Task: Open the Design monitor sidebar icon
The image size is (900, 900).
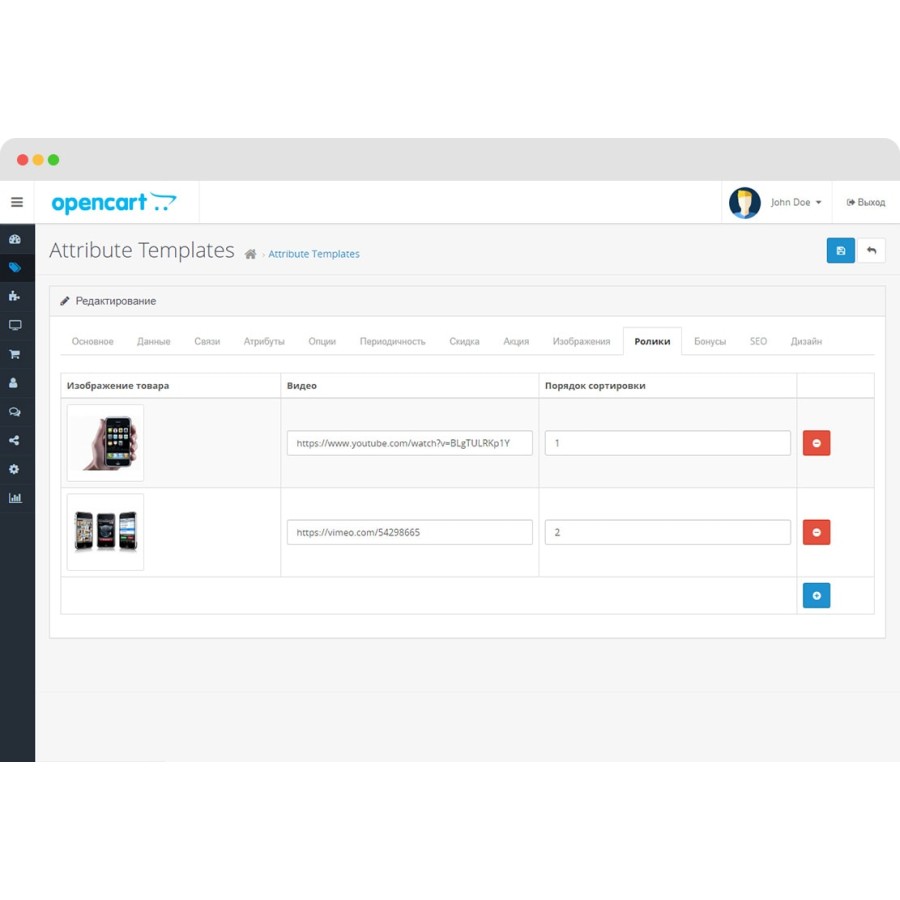Action: point(15,325)
